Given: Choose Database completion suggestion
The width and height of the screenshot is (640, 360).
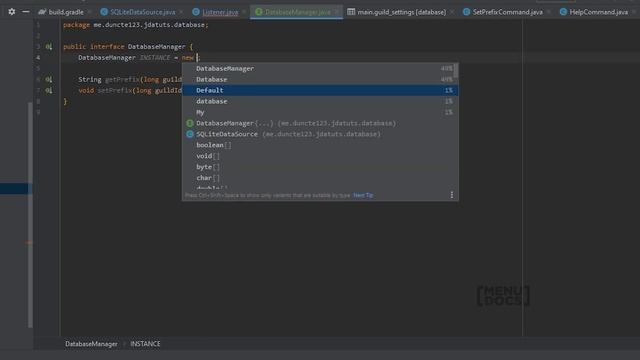Looking at the screenshot, I should tap(320, 80).
